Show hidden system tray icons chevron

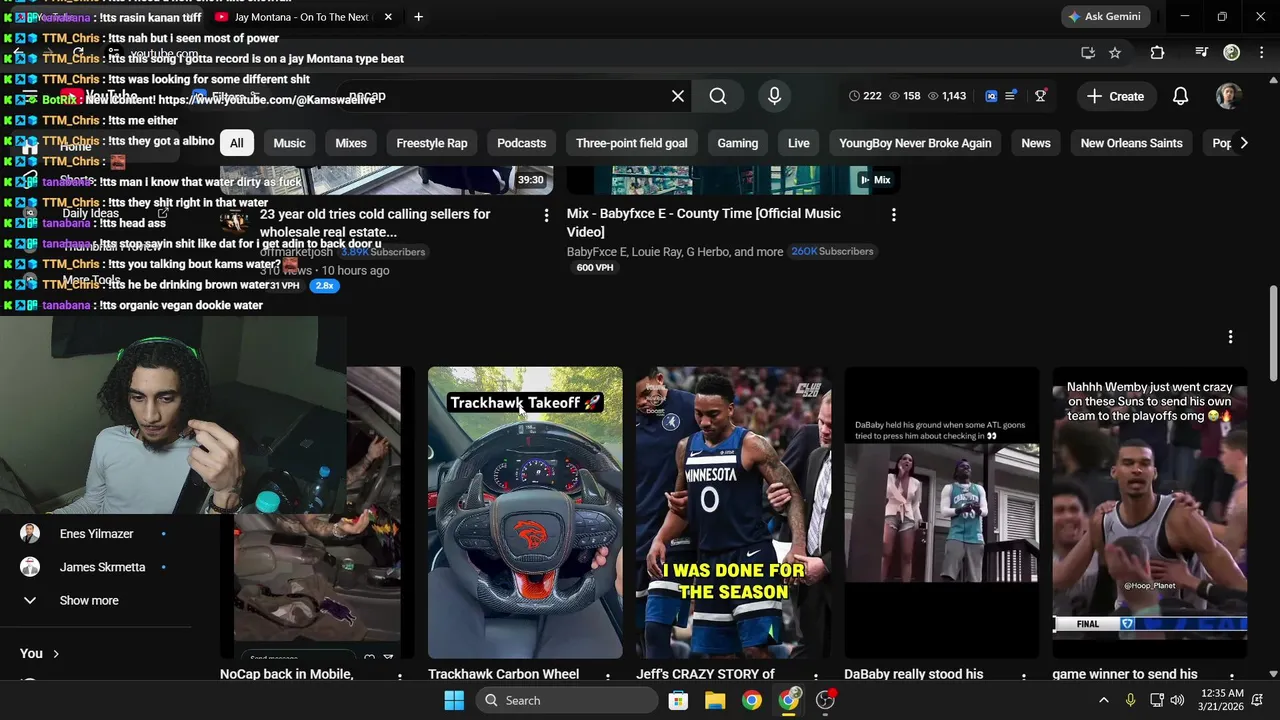coord(1104,700)
